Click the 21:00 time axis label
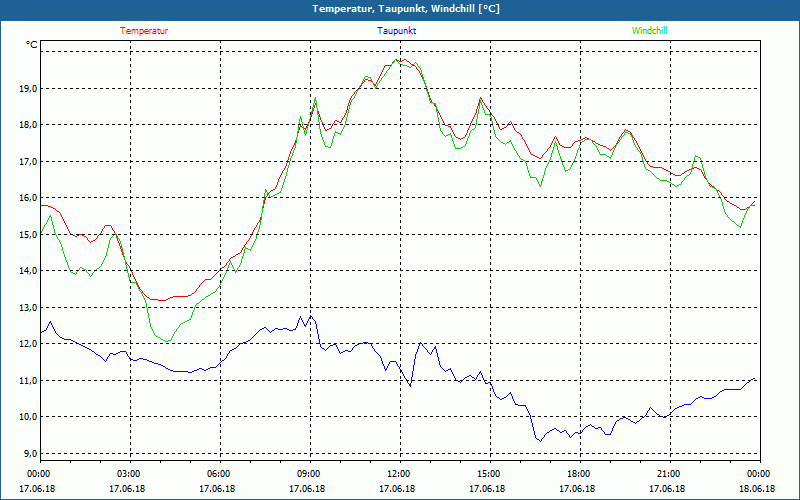This screenshot has width=800, height=500. (669, 474)
